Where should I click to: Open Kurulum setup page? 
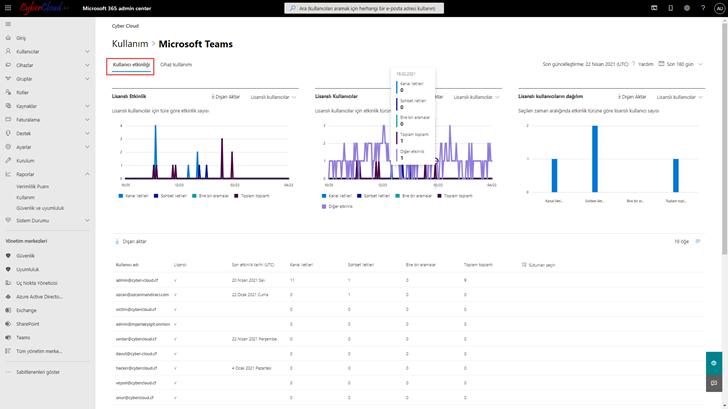[x=25, y=161]
